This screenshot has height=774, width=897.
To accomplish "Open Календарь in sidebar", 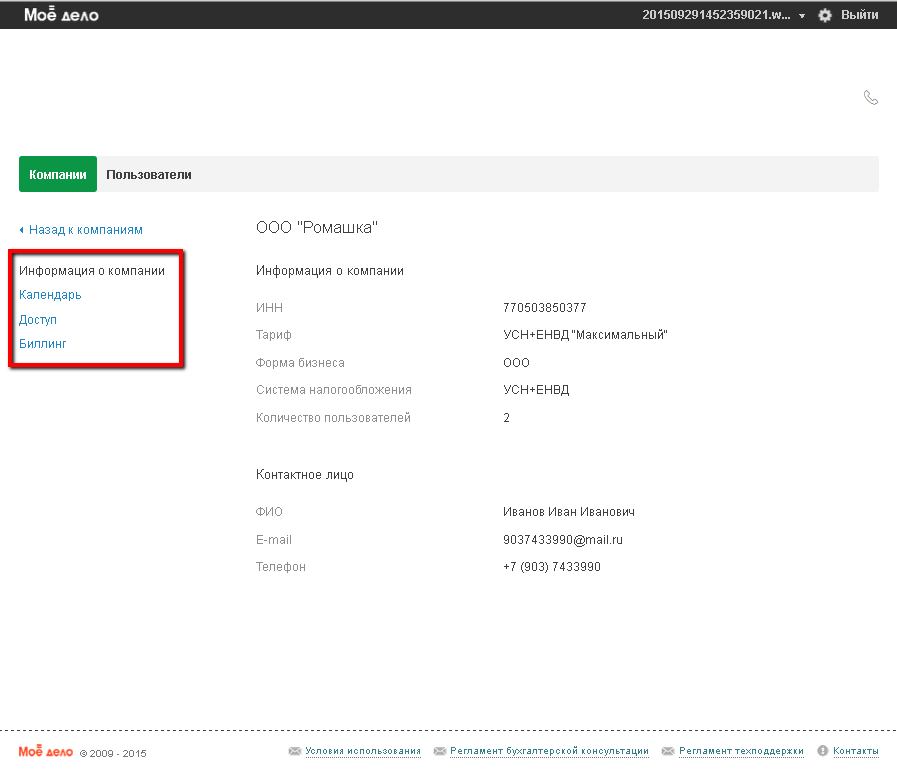I will click(x=50, y=295).
